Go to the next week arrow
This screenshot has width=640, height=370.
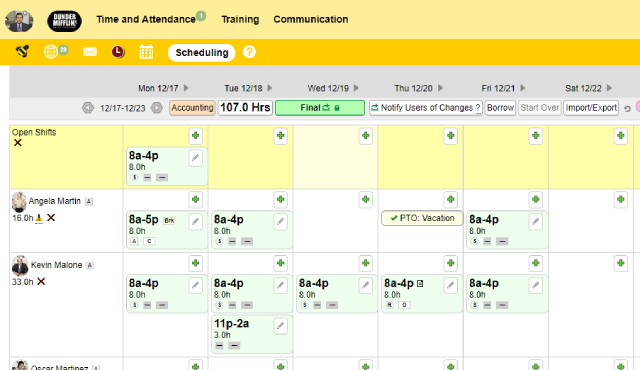pos(156,108)
